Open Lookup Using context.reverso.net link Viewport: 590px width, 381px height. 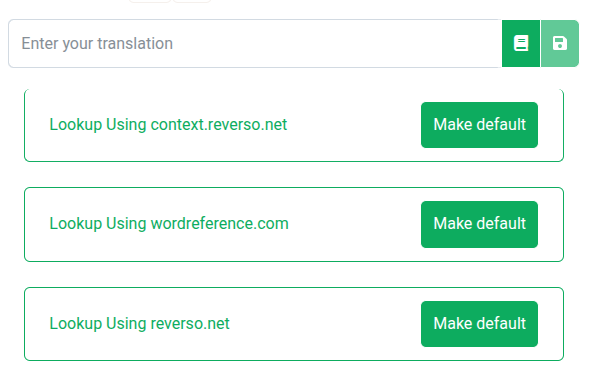coord(168,124)
